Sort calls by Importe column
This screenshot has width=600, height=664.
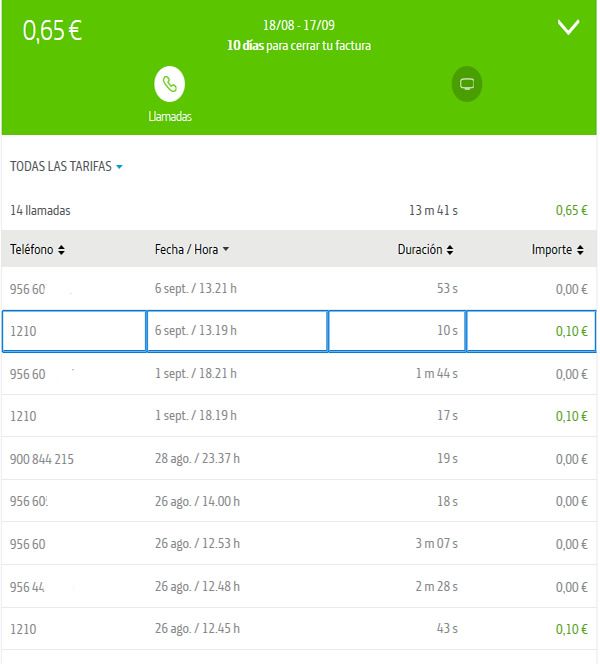(557, 249)
